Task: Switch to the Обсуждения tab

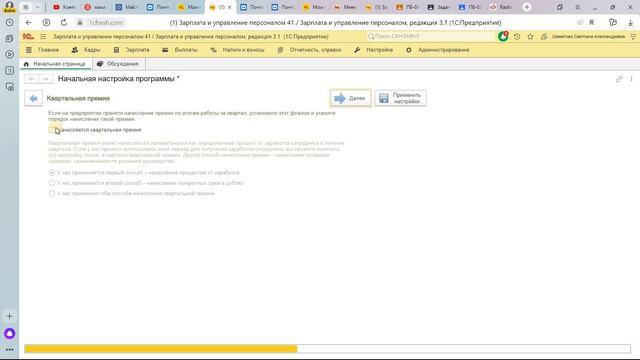Action: pyautogui.click(x=118, y=64)
